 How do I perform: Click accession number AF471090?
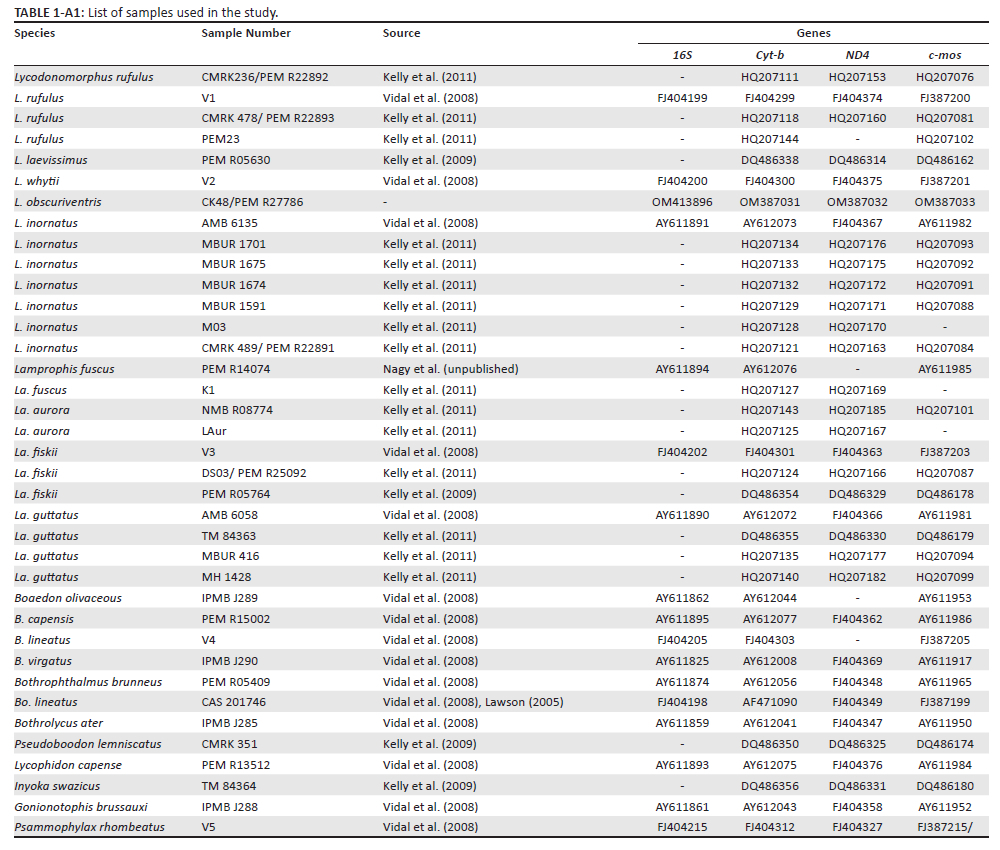click(x=770, y=702)
